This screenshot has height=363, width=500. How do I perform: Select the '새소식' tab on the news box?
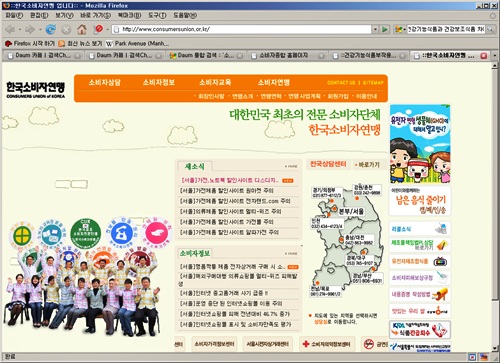pyautogui.click(x=194, y=166)
